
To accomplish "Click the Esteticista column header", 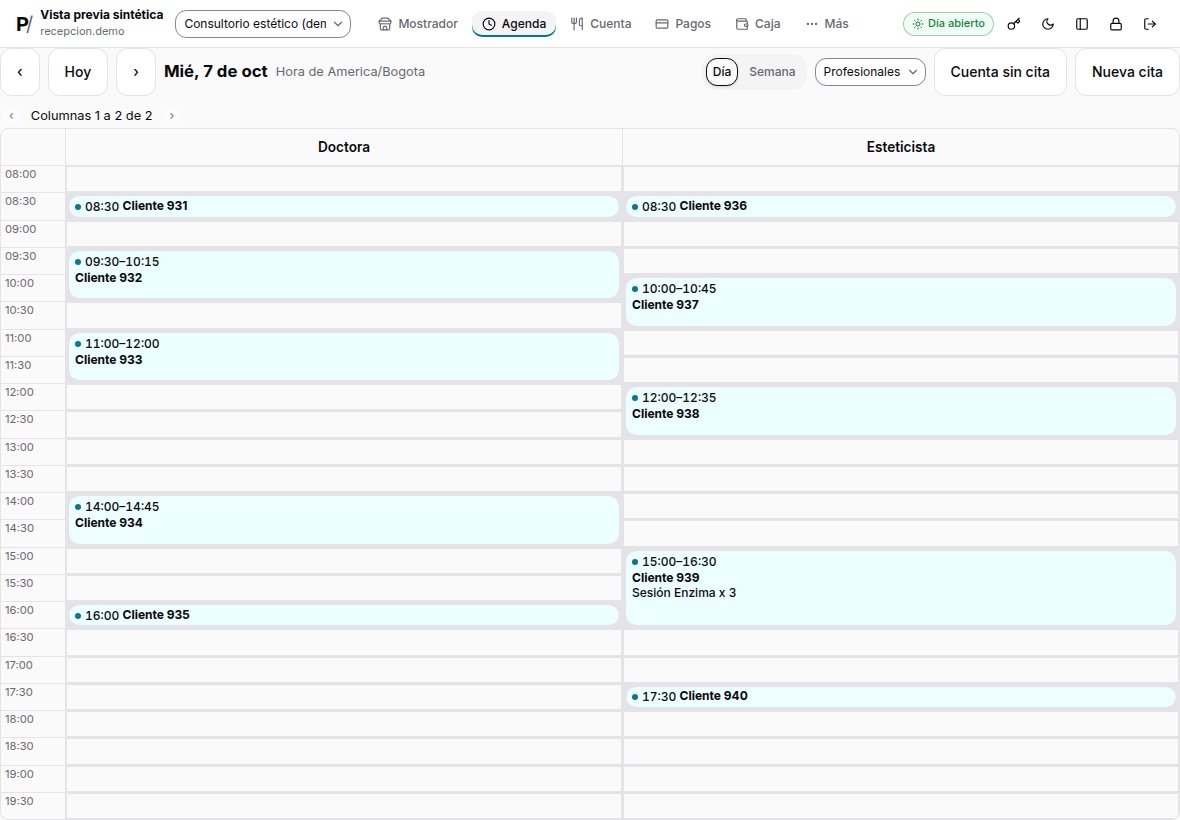I will coord(901,147).
